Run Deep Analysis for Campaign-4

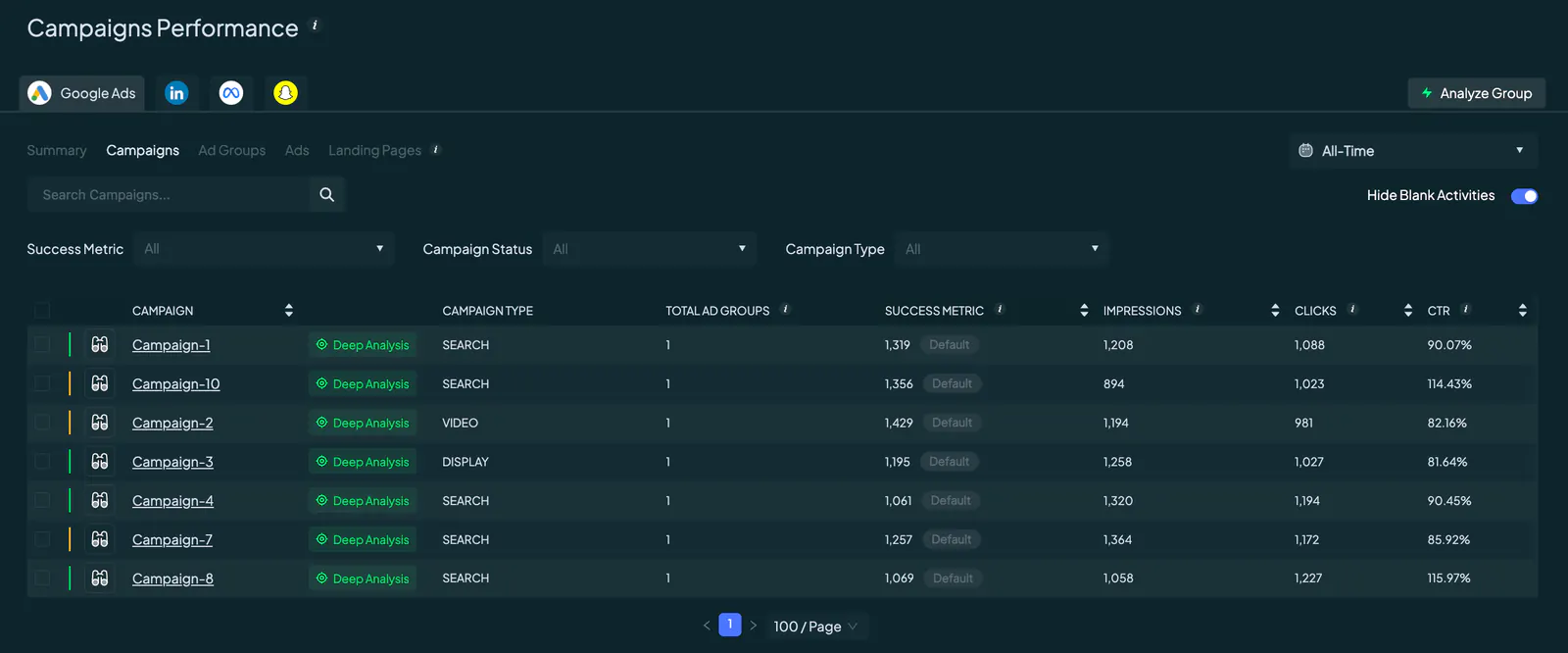(x=363, y=501)
